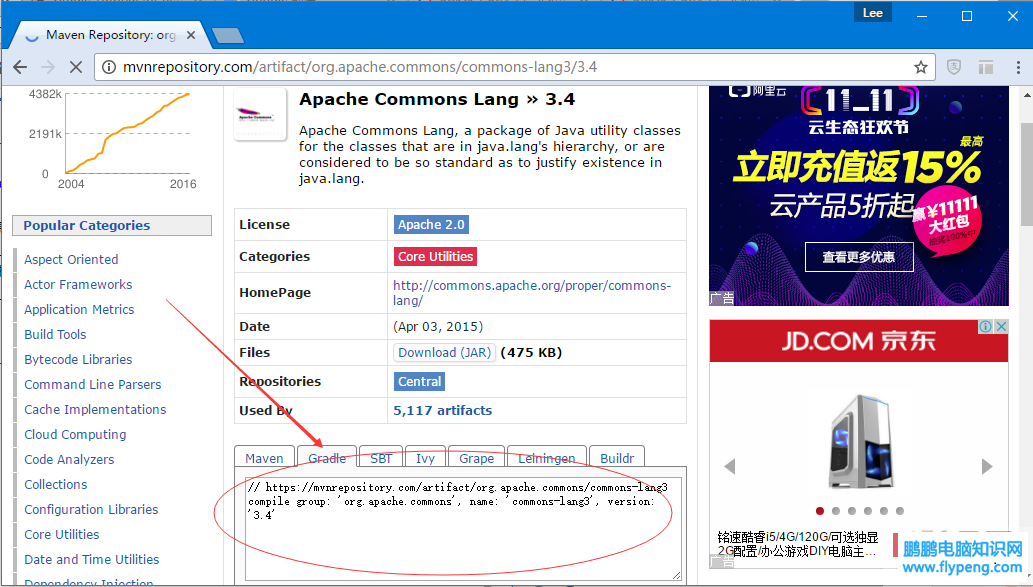This screenshot has width=1033, height=587.
Task: Click the scrollbar up arrow
Action: click(x=1026, y=94)
